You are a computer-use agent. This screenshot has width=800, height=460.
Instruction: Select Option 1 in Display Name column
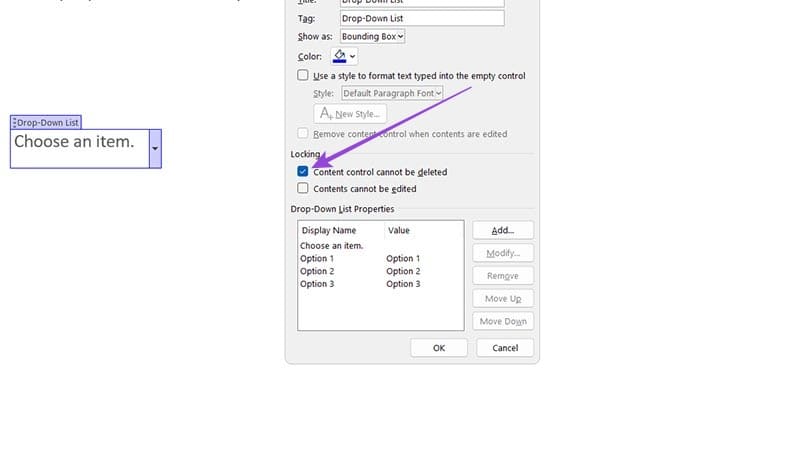pos(317,259)
